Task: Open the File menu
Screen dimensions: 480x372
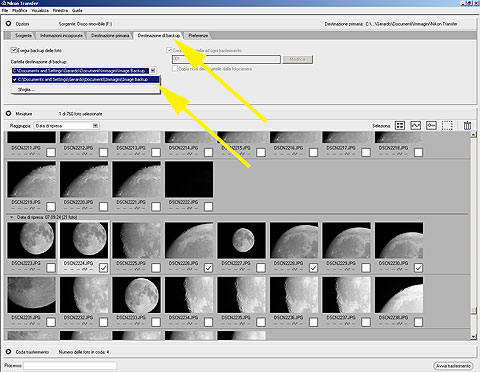Action: tap(5, 10)
